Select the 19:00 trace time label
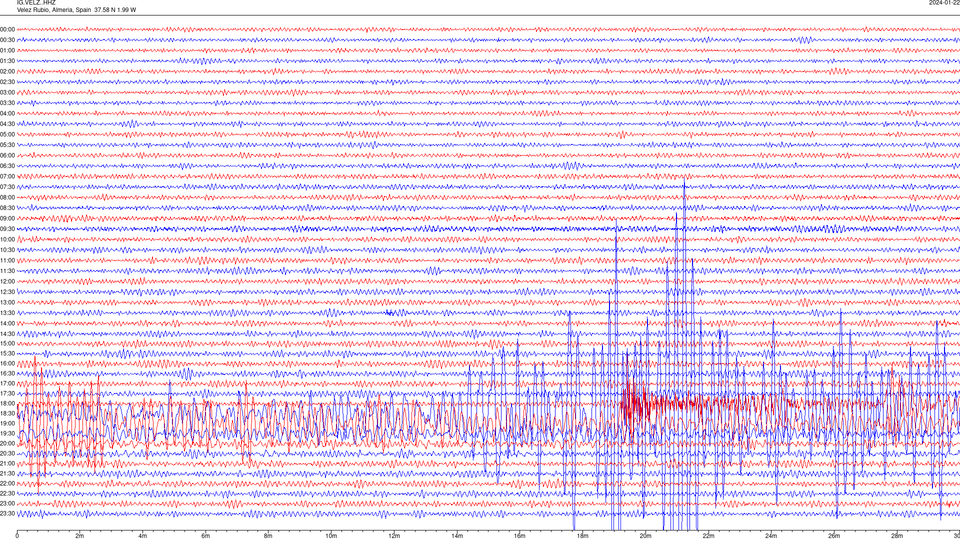This screenshot has width=960, height=540. point(7,423)
